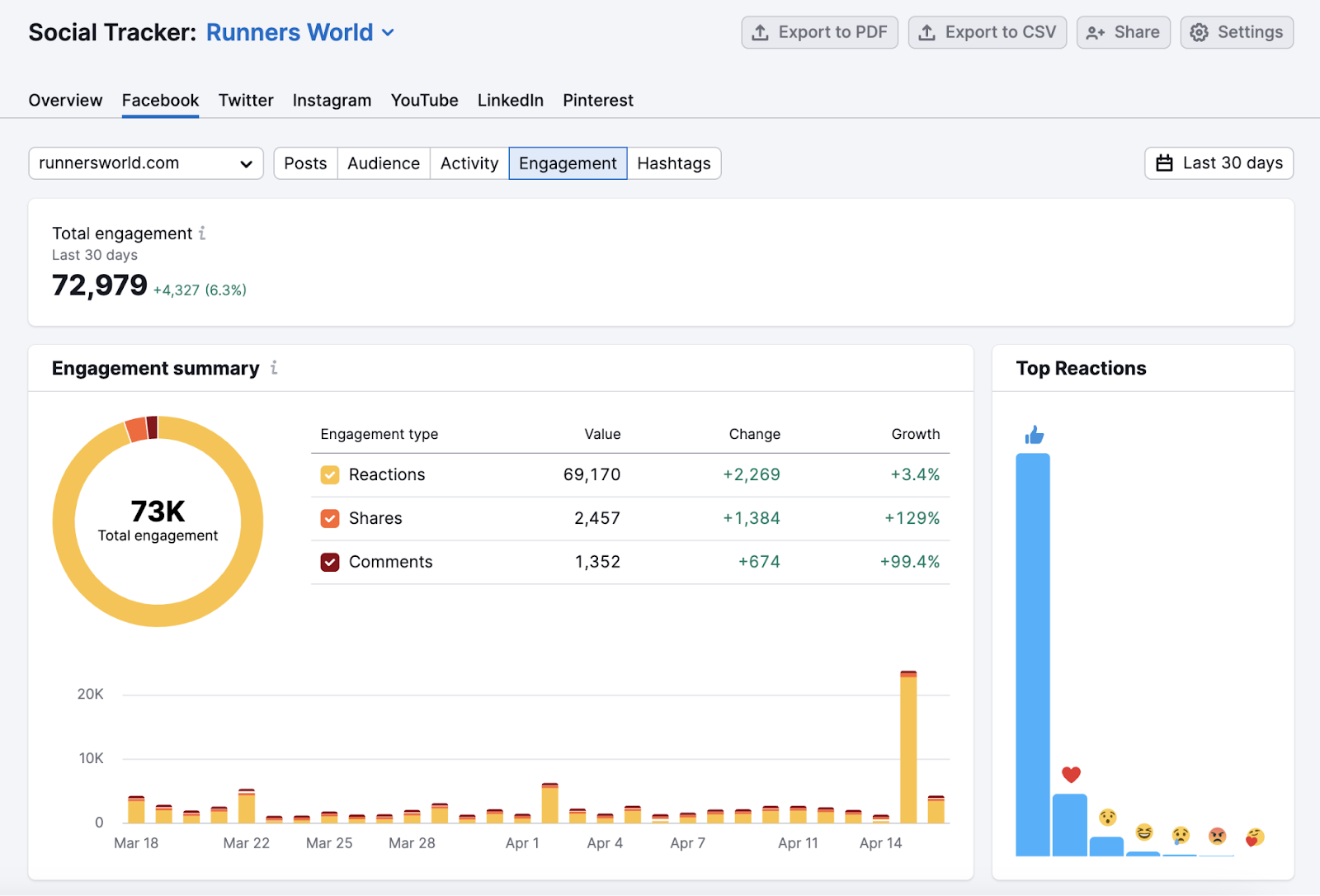This screenshot has height=896, width=1320.
Task: Click Export to CSV
Action: [x=988, y=32]
